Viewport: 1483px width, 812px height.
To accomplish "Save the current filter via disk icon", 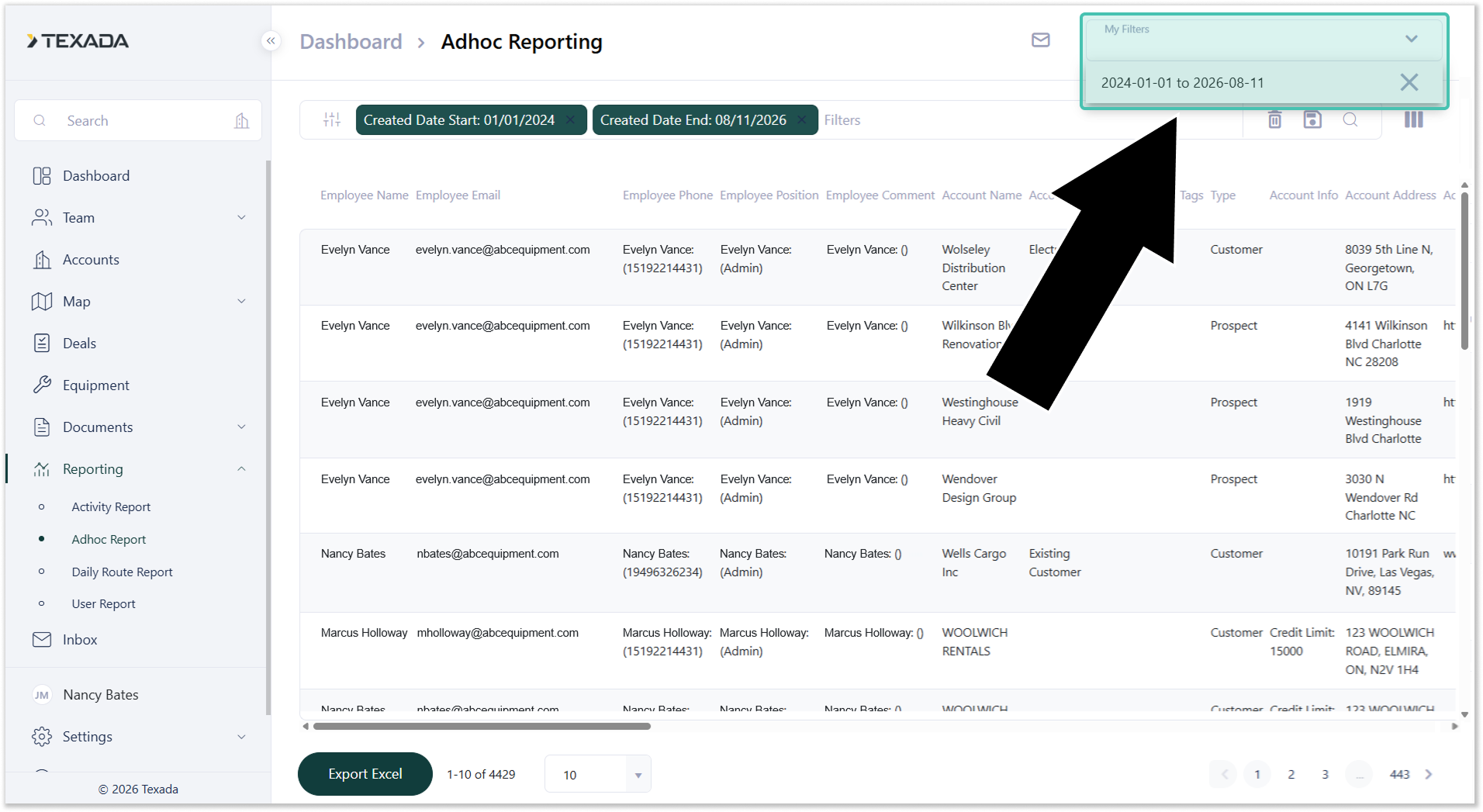I will [1312, 119].
